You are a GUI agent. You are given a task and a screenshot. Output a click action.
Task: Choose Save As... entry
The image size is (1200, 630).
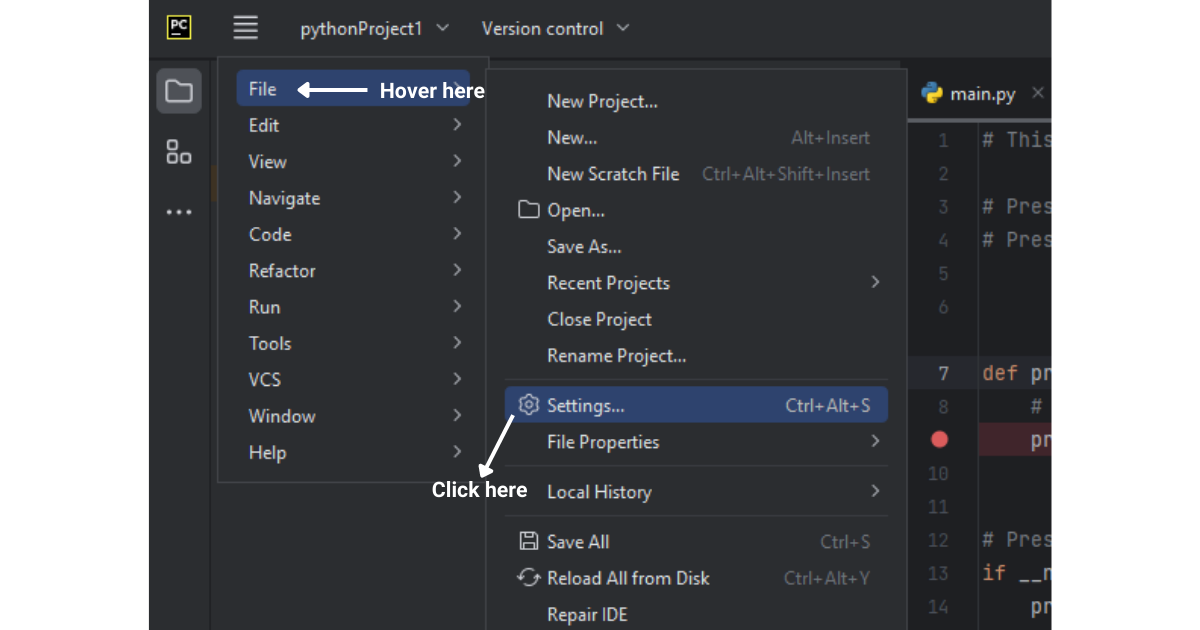(696, 246)
